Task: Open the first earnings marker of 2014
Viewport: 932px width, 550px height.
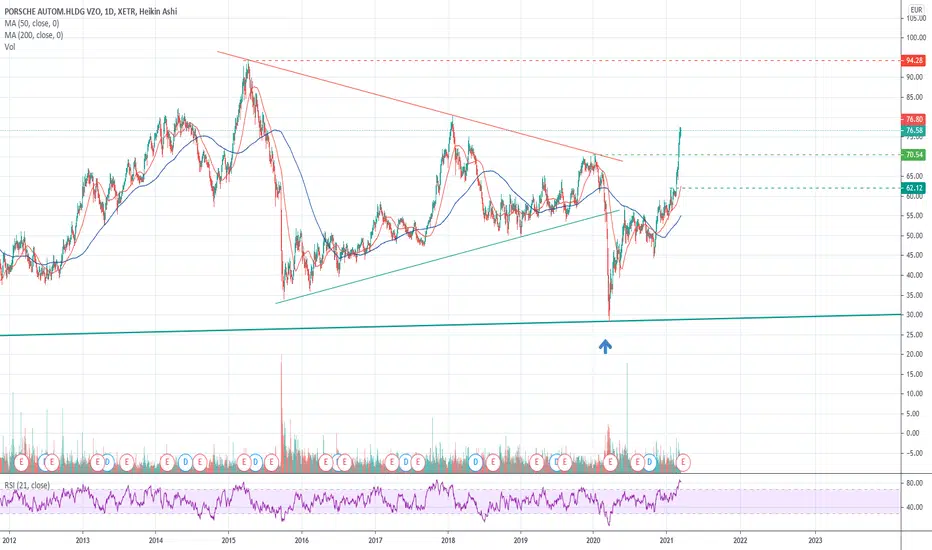Action: click(167, 461)
